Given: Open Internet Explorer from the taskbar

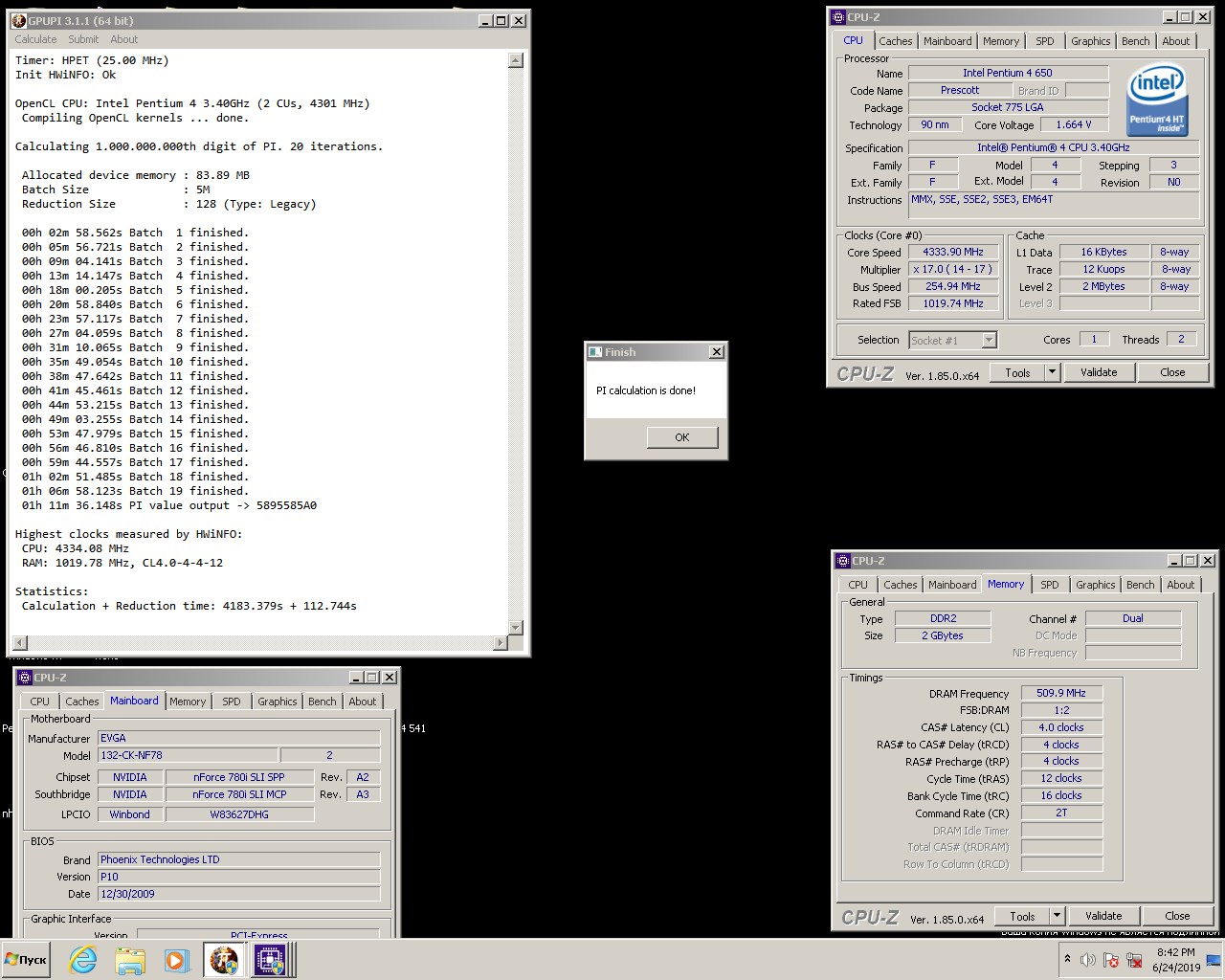Looking at the screenshot, I should point(83,960).
